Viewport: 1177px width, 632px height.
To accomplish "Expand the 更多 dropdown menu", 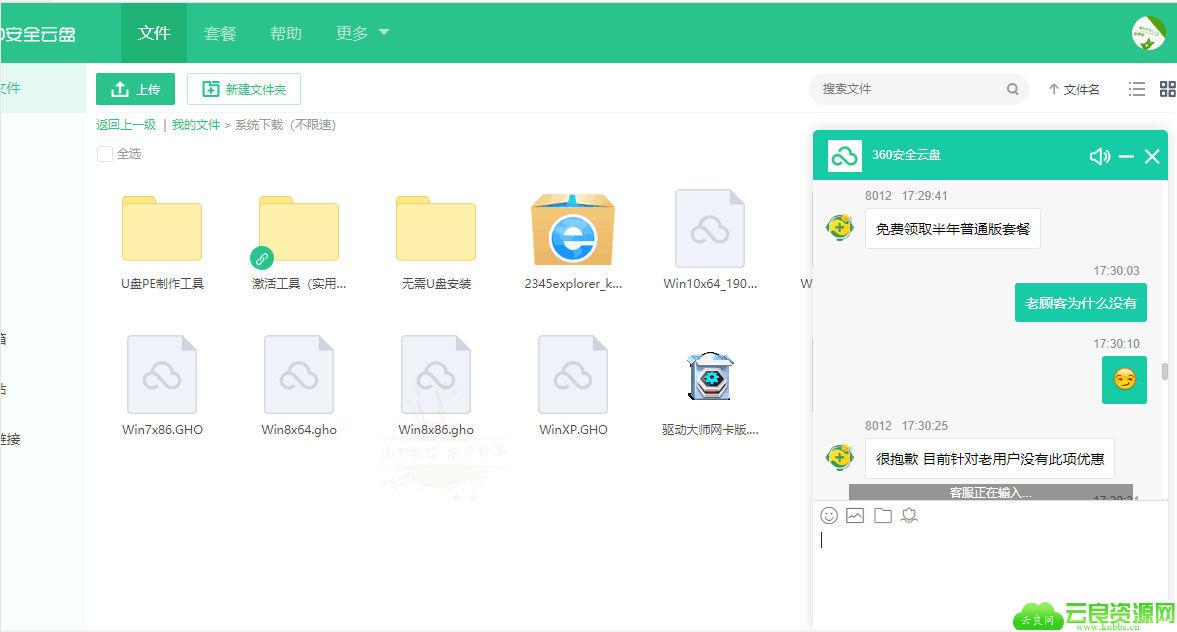I will 362,33.
